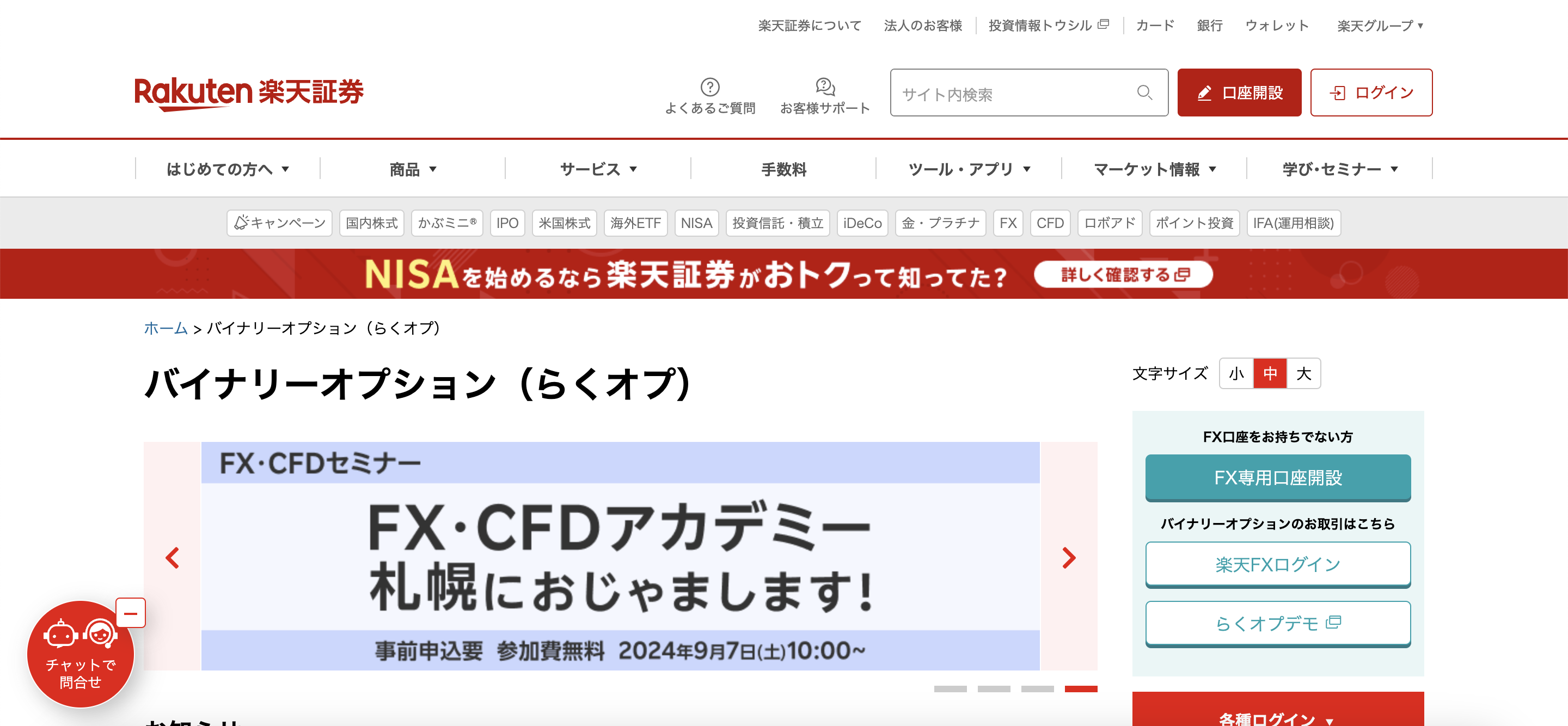
Task: Expand 学び・セミナー menu
Action: pyautogui.click(x=1339, y=169)
